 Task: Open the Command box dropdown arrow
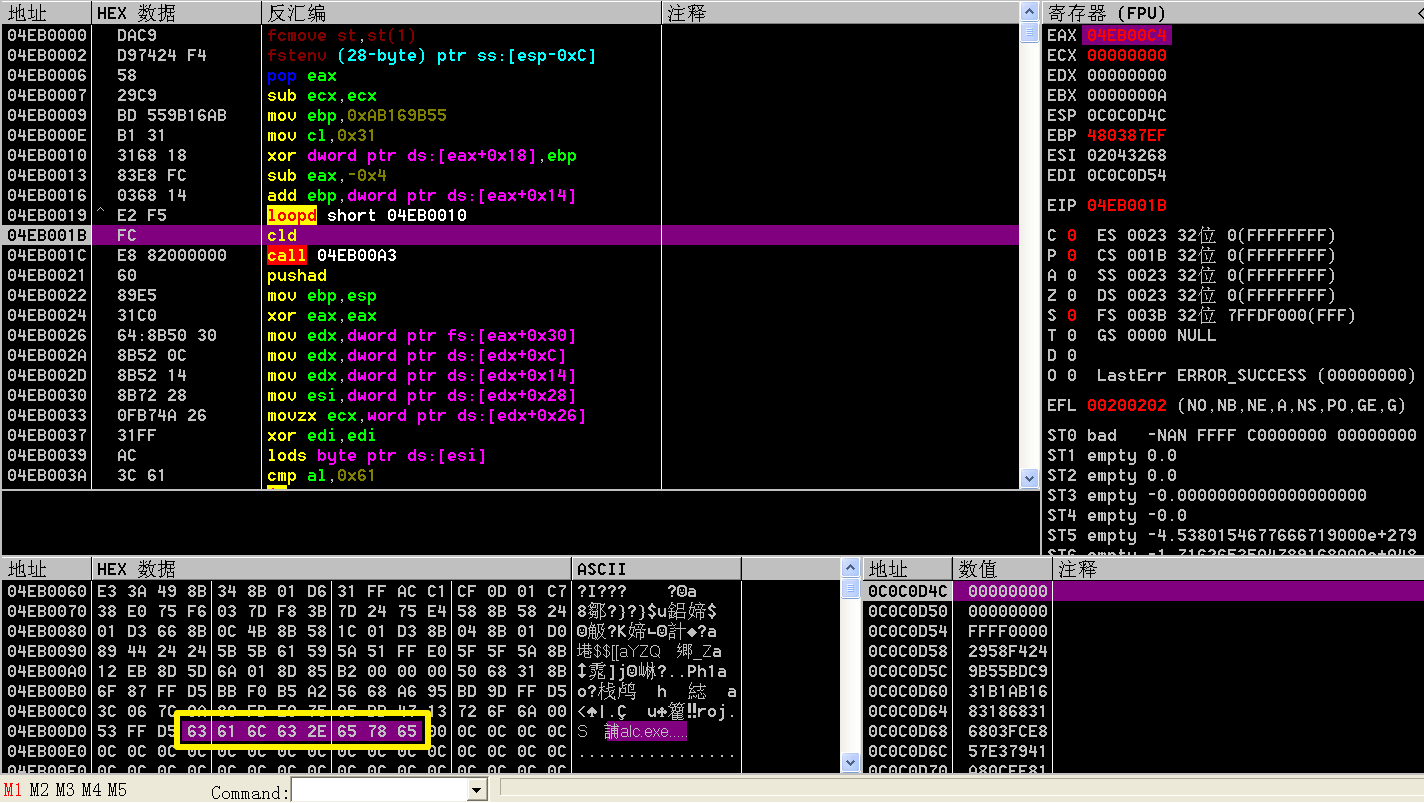[476, 791]
